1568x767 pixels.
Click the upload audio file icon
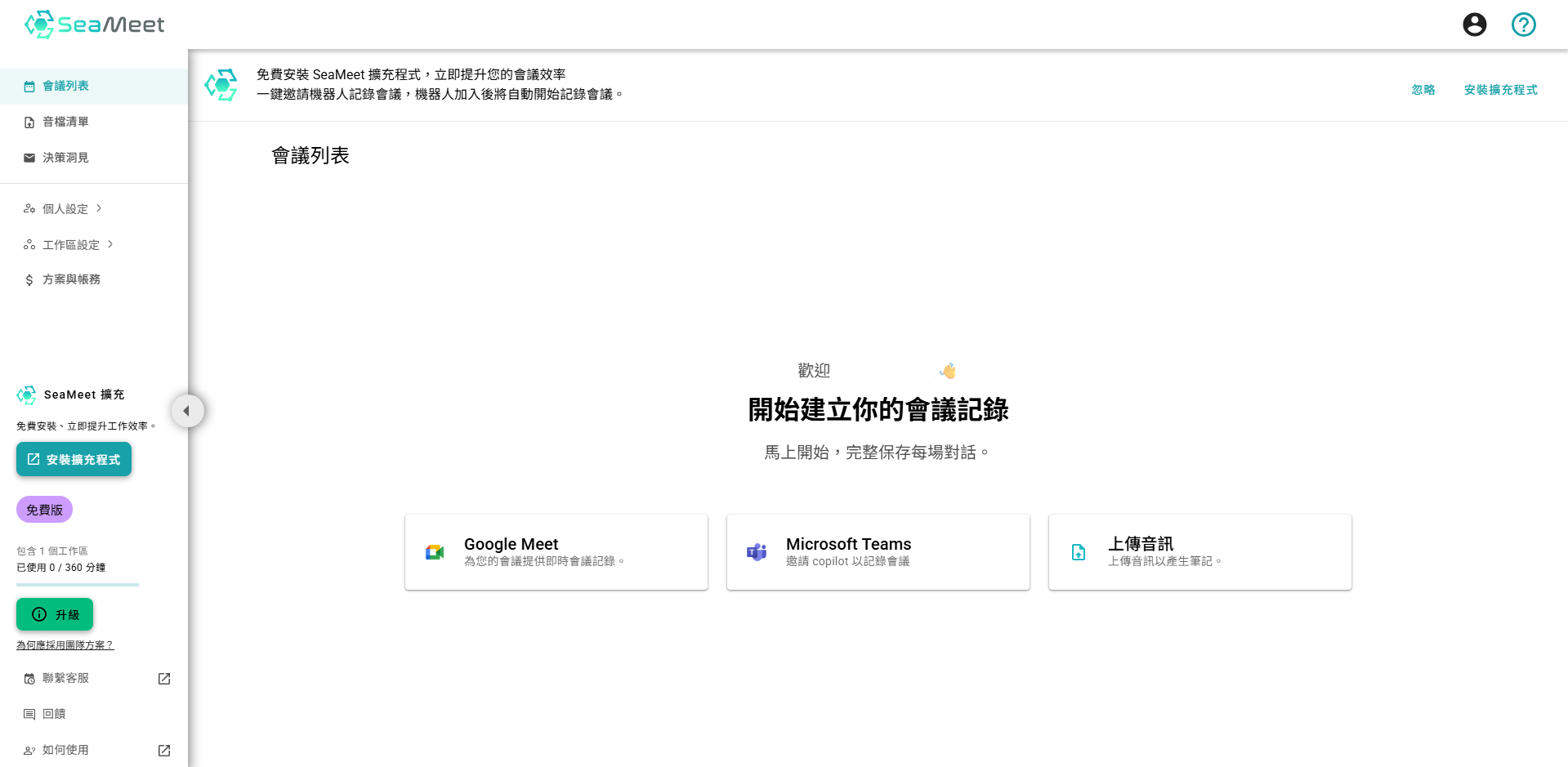pyautogui.click(x=1079, y=553)
